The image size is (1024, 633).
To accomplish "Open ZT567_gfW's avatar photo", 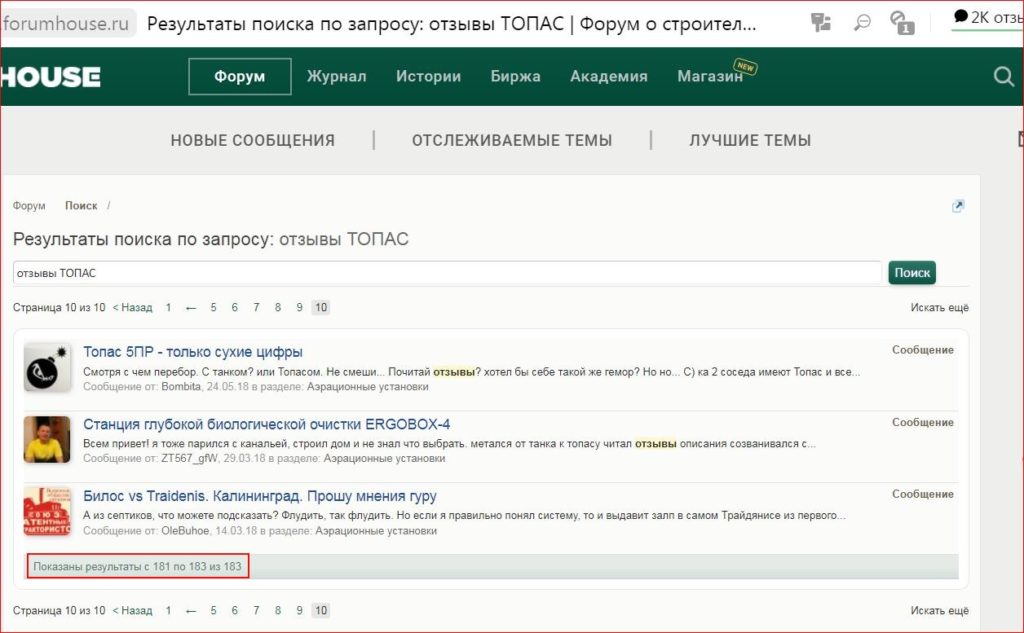I will [x=47, y=440].
